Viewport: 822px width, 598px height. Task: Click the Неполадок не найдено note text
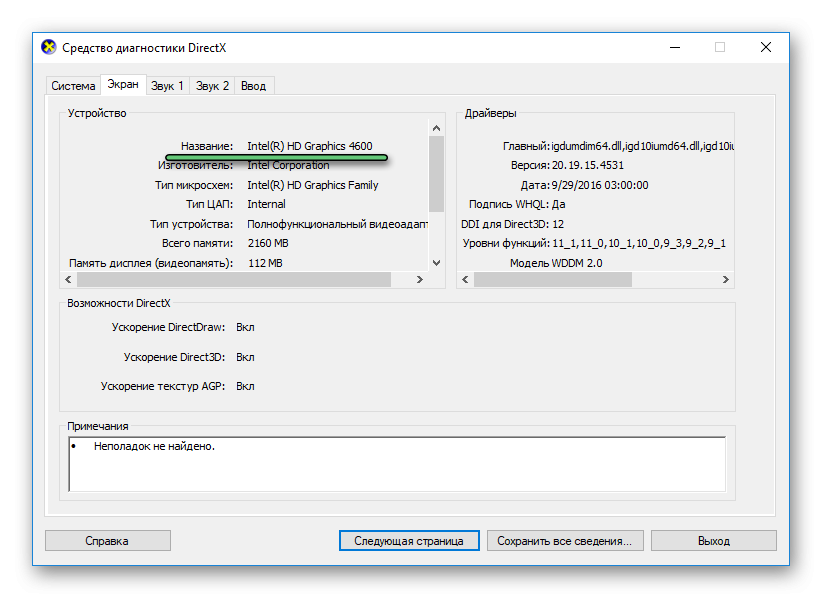pyautogui.click(x=154, y=446)
